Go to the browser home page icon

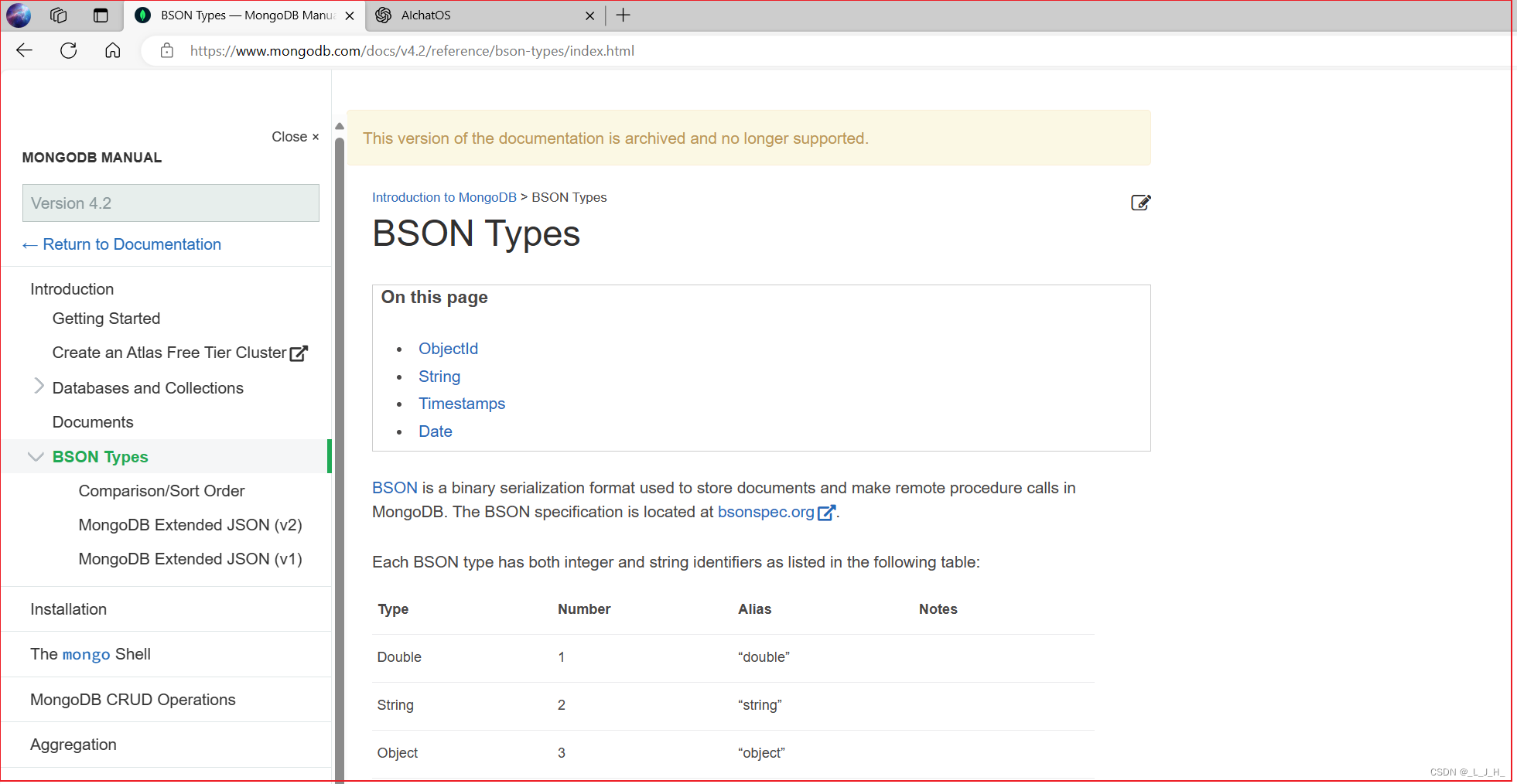coord(113,50)
